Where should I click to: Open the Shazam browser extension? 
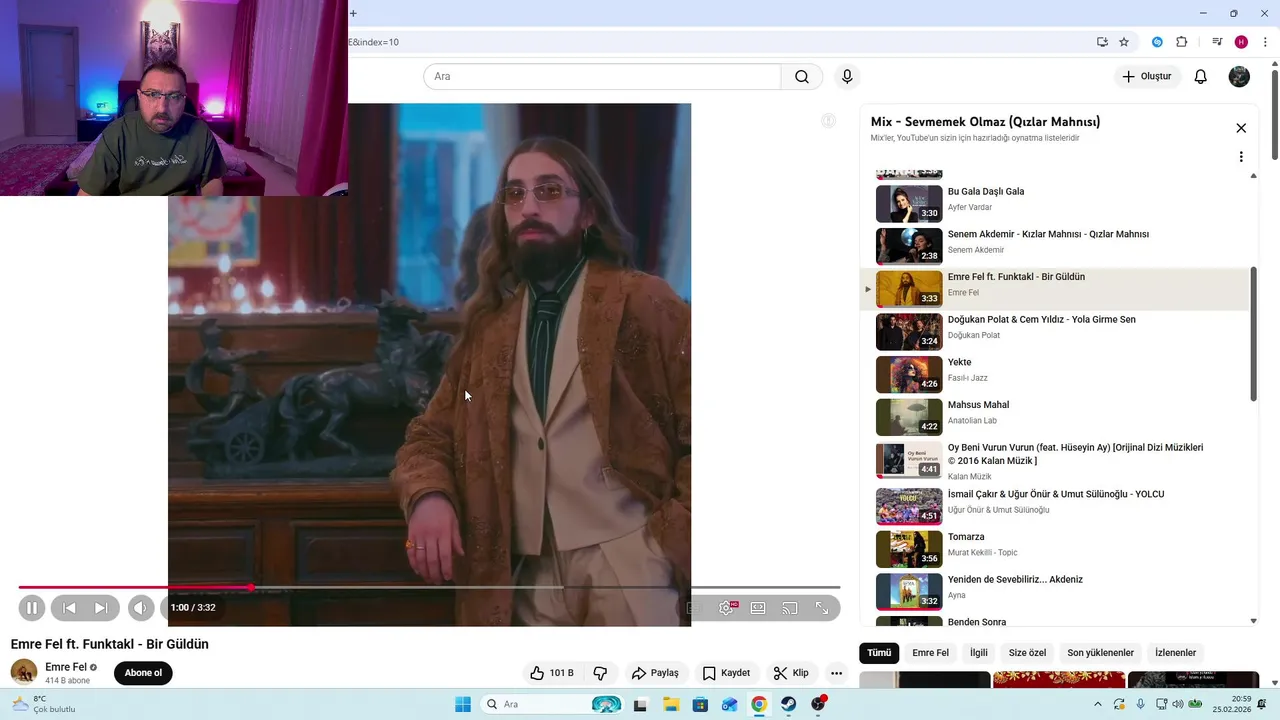tap(1157, 42)
